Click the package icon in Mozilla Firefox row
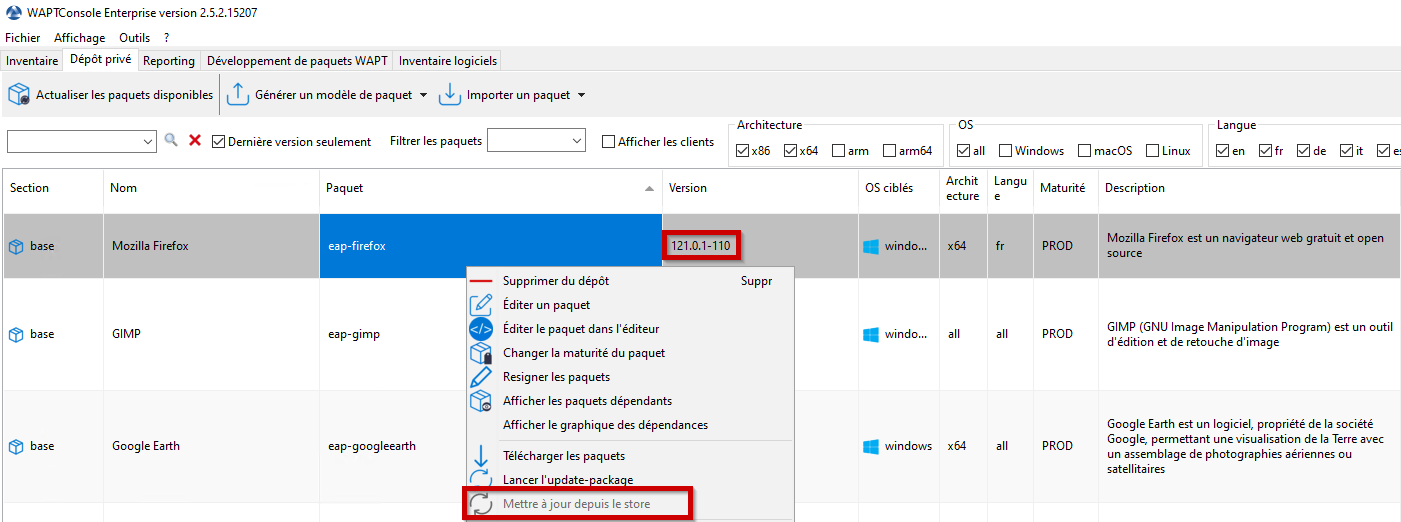 pyautogui.click(x=16, y=246)
